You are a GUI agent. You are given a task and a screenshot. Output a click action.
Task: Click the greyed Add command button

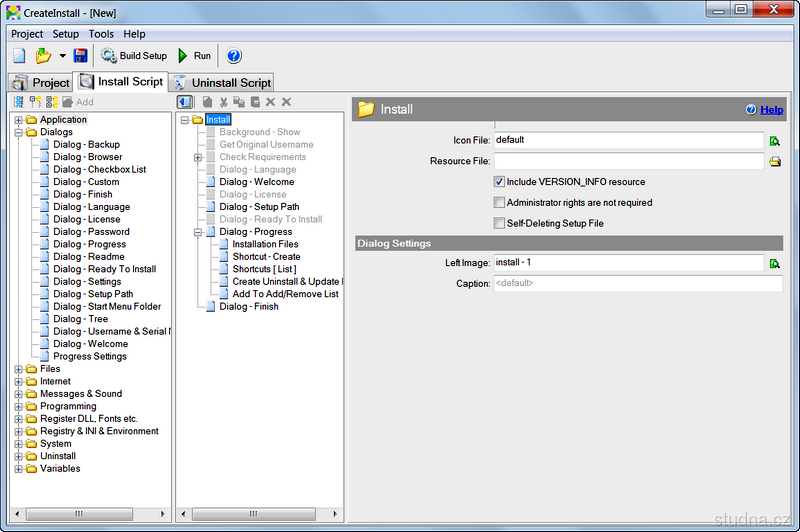pos(78,102)
